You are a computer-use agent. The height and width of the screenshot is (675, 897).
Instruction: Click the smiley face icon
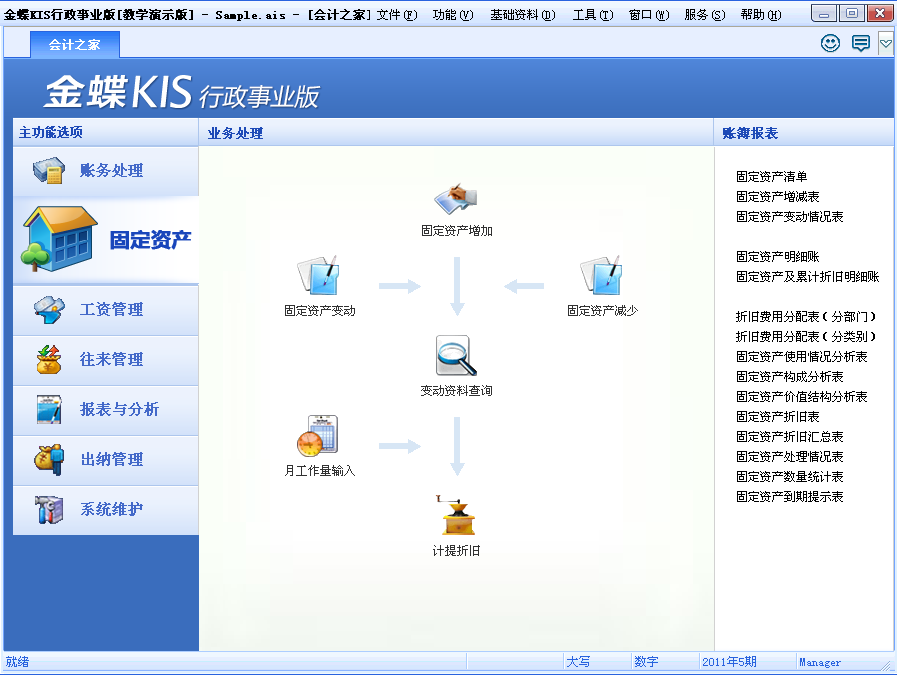click(x=830, y=43)
